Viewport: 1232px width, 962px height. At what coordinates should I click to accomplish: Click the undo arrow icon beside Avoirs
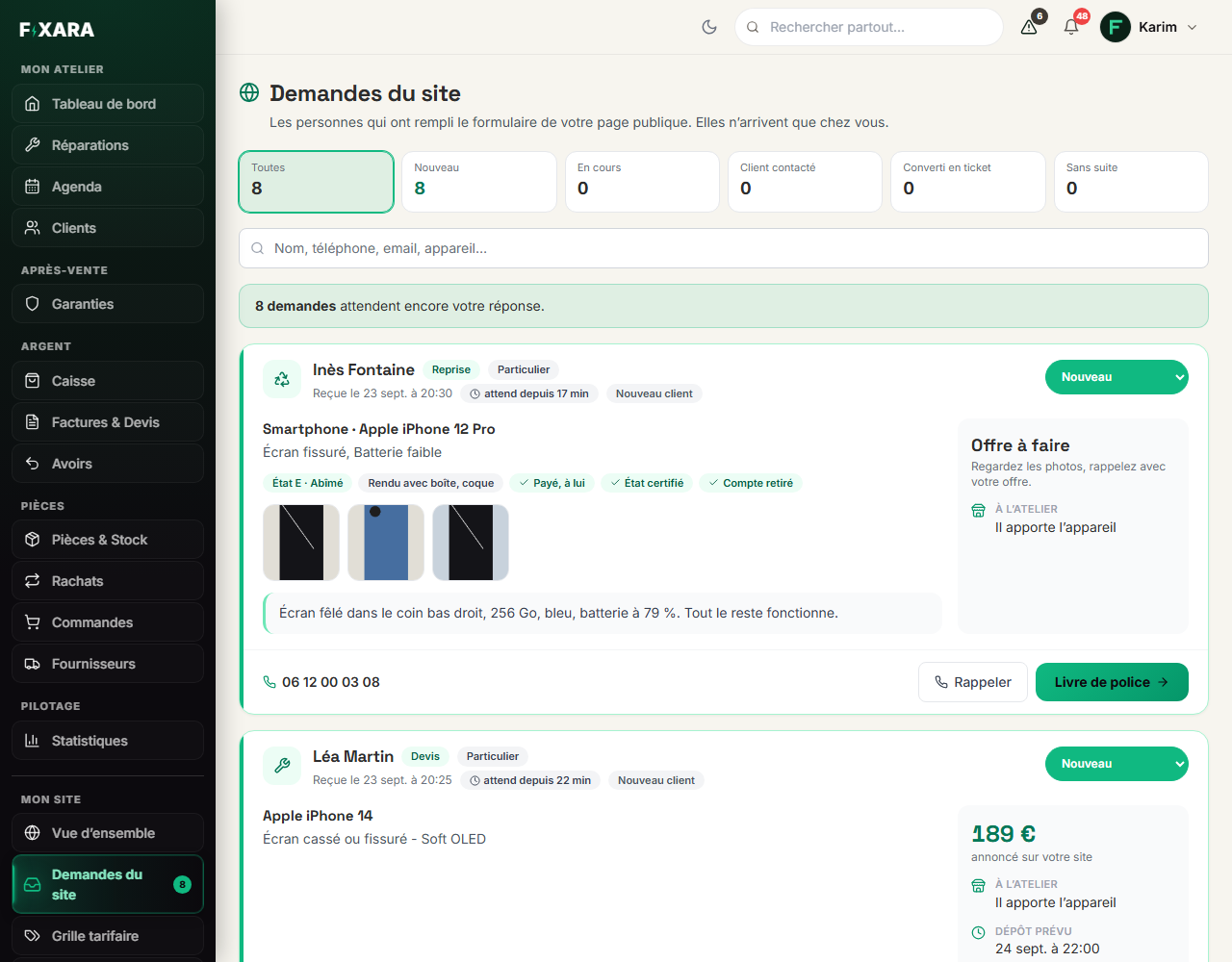[33, 464]
